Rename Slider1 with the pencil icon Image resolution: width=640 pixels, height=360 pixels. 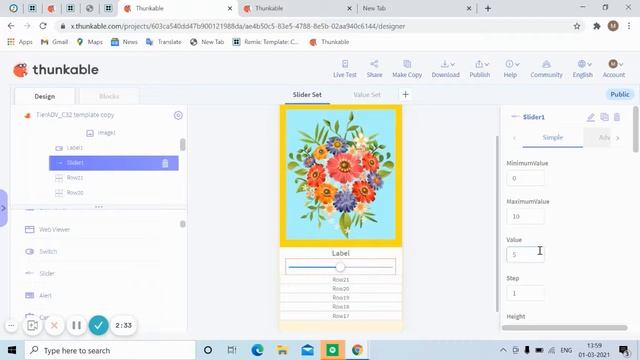click(x=591, y=118)
